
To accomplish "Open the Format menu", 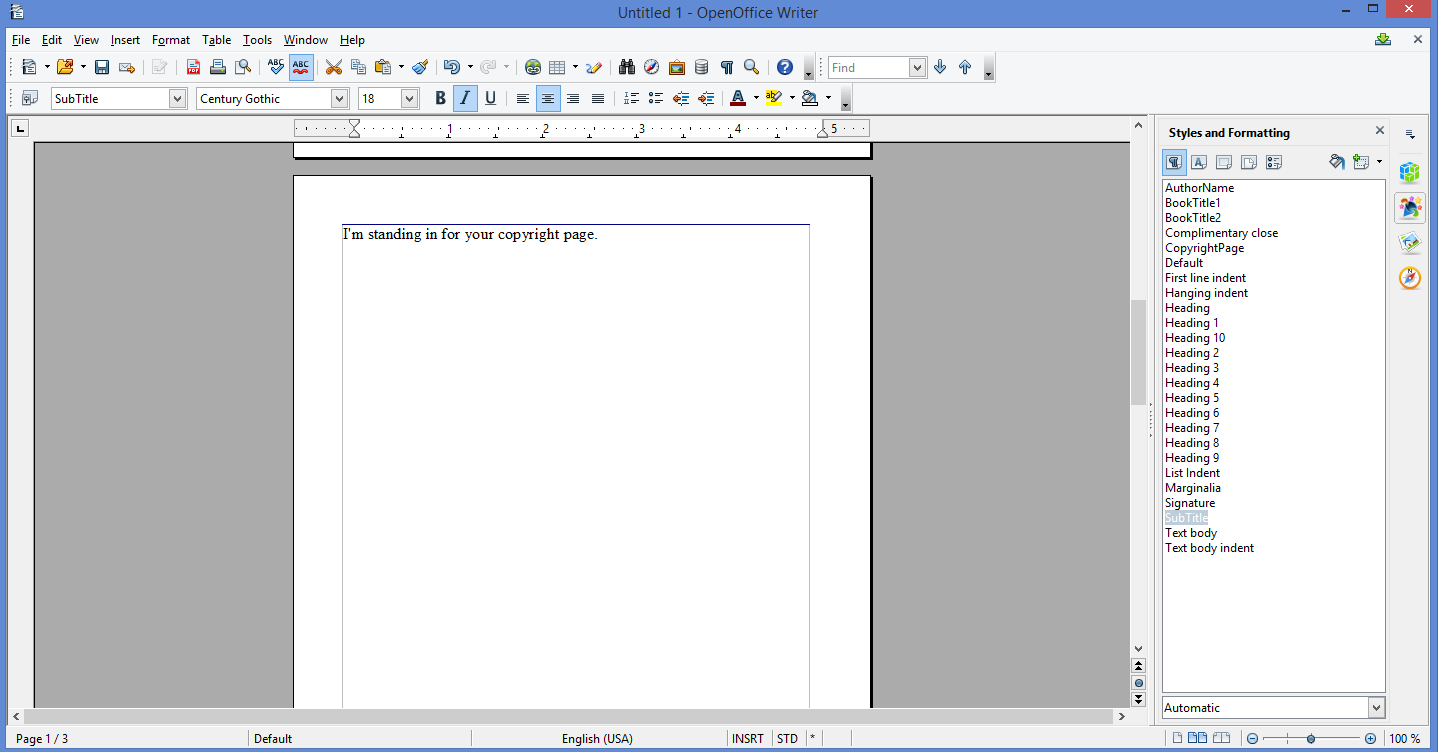I will click(171, 40).
